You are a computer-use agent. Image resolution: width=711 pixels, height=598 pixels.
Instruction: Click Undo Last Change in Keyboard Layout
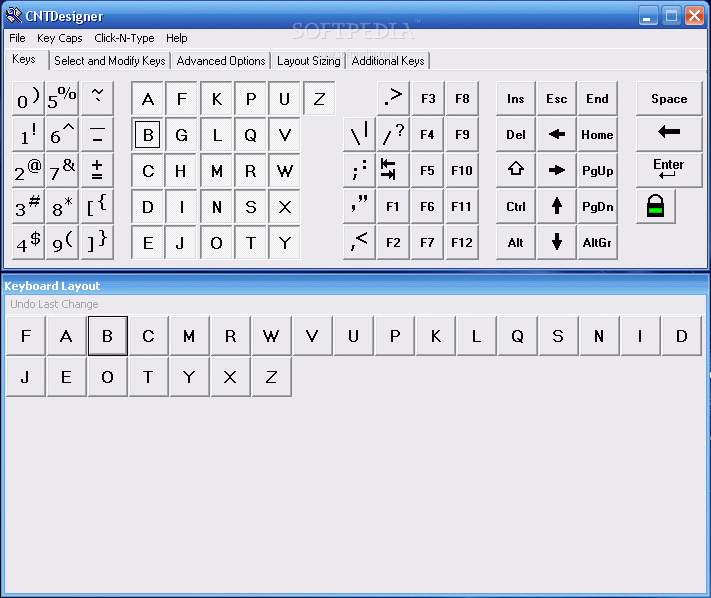pyautogui.click(x=54, y=304)
